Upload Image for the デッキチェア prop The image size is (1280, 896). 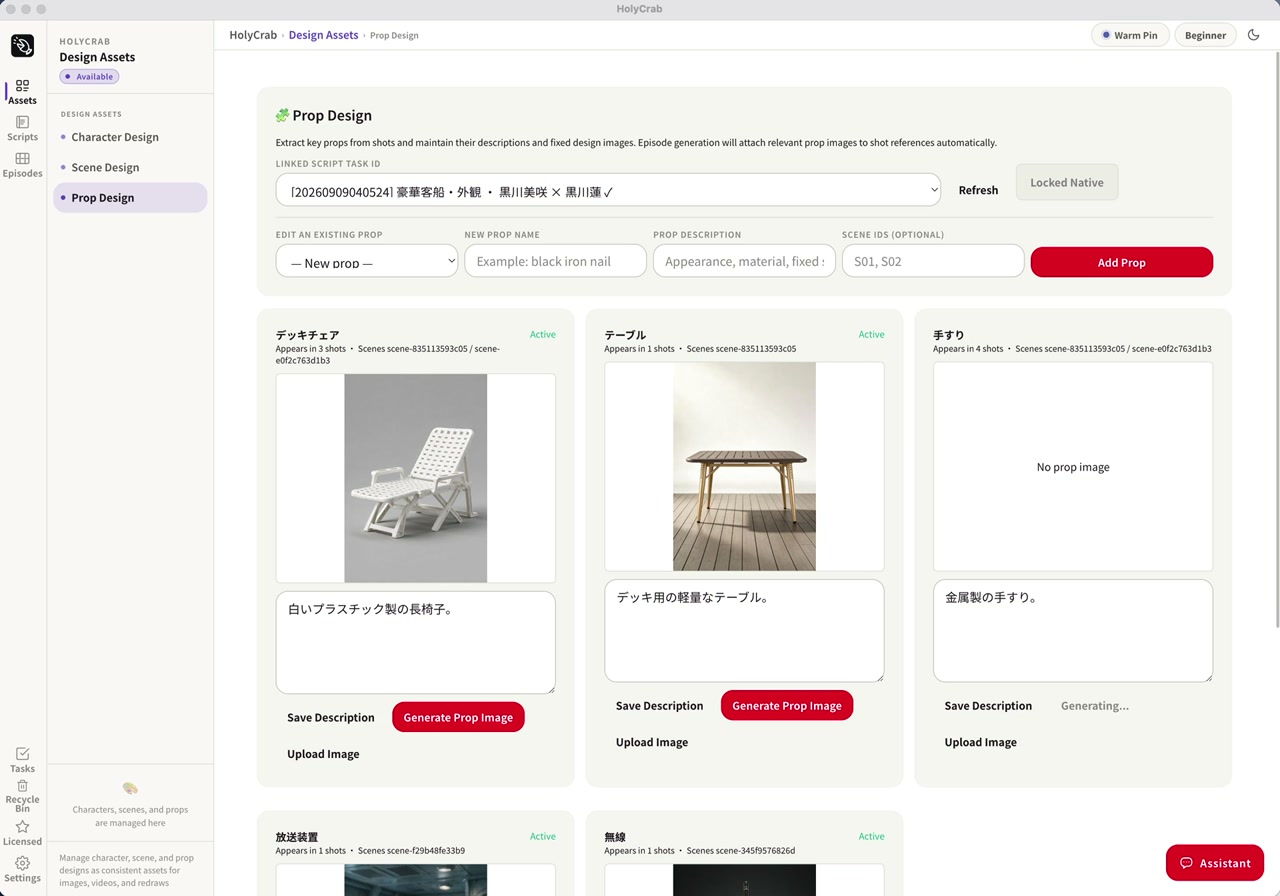[323, 754]
